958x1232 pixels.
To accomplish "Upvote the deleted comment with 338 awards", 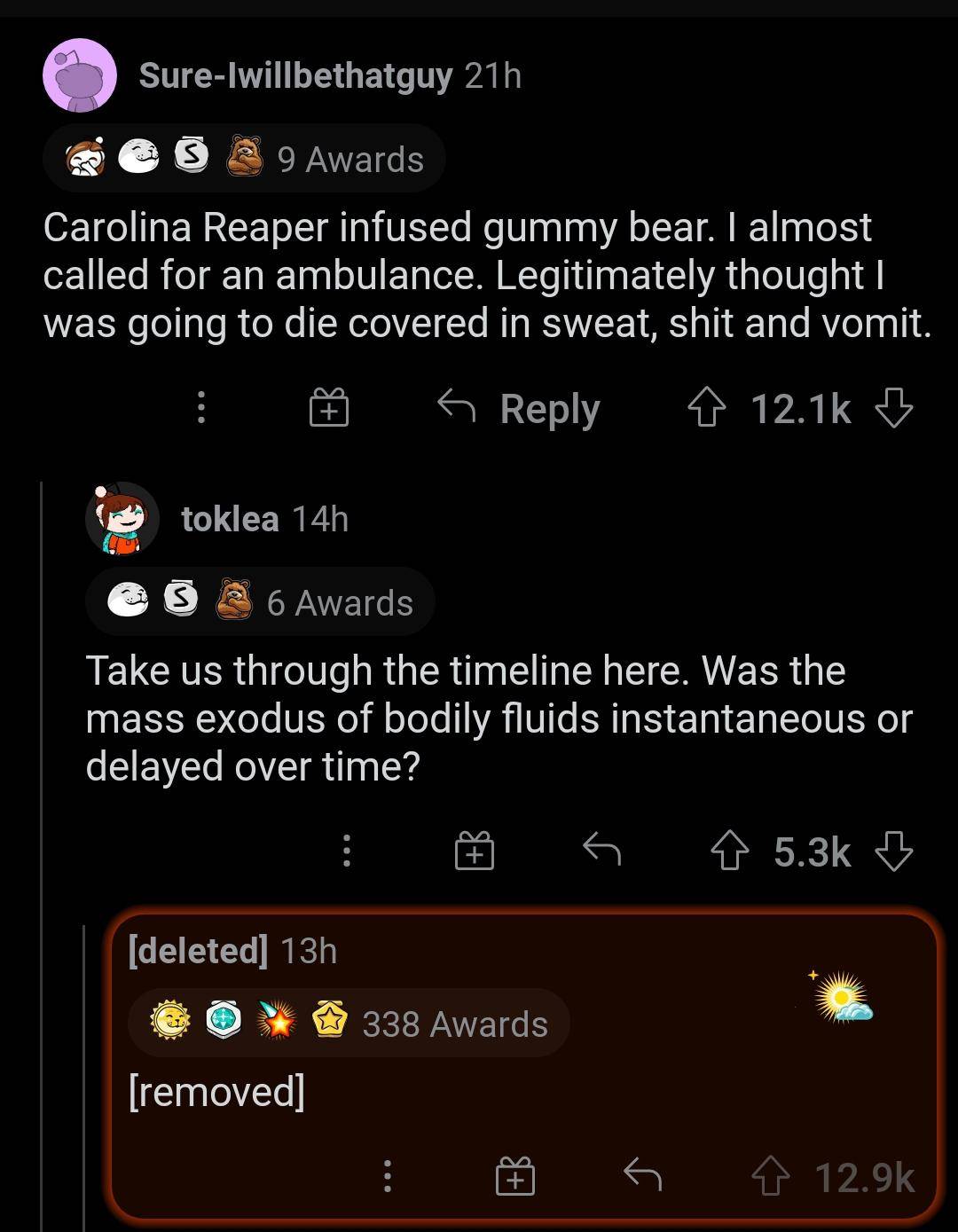I will (x=771, y=1178).
